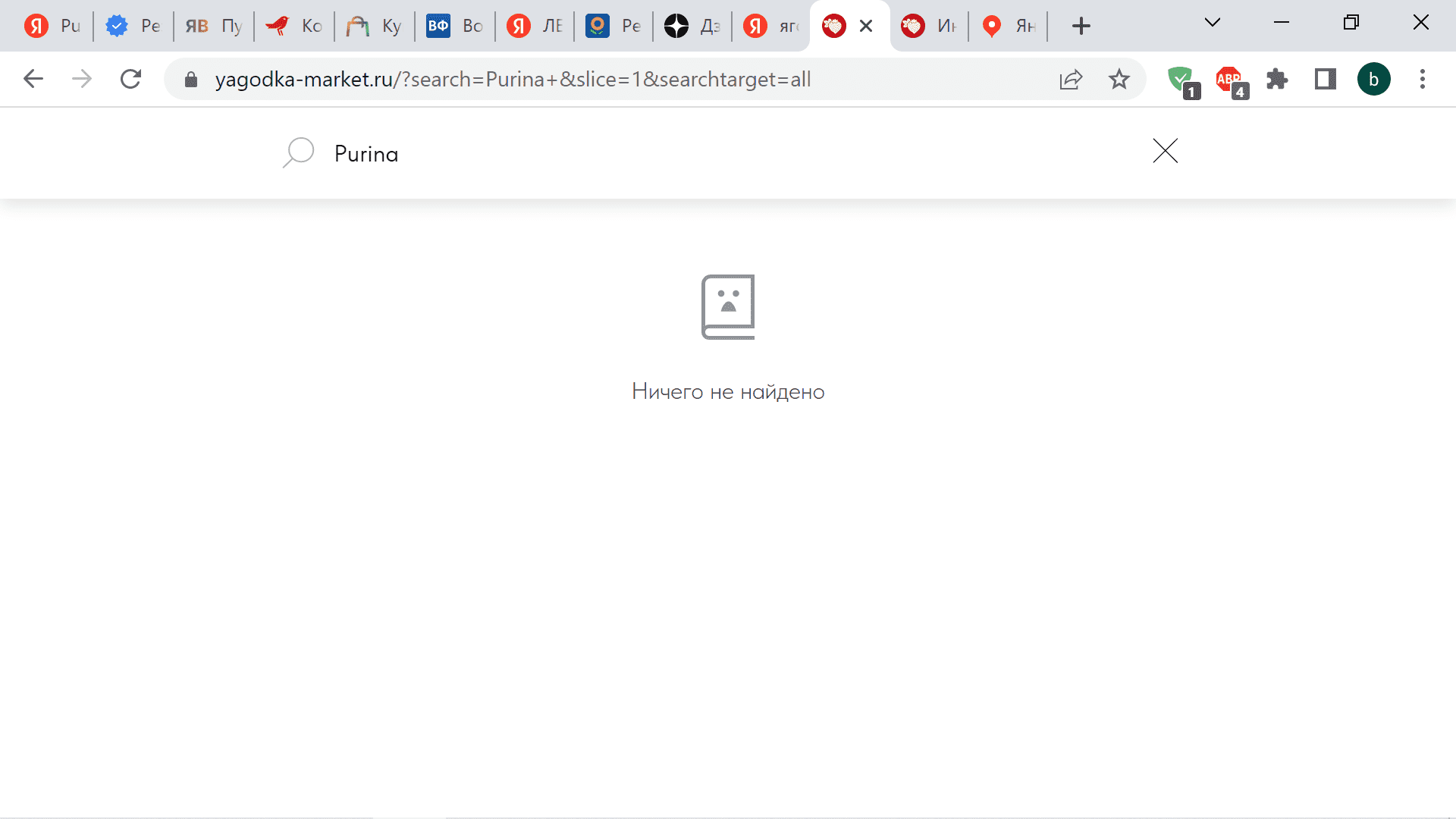Switch to the red bird Ко tab

294,26
